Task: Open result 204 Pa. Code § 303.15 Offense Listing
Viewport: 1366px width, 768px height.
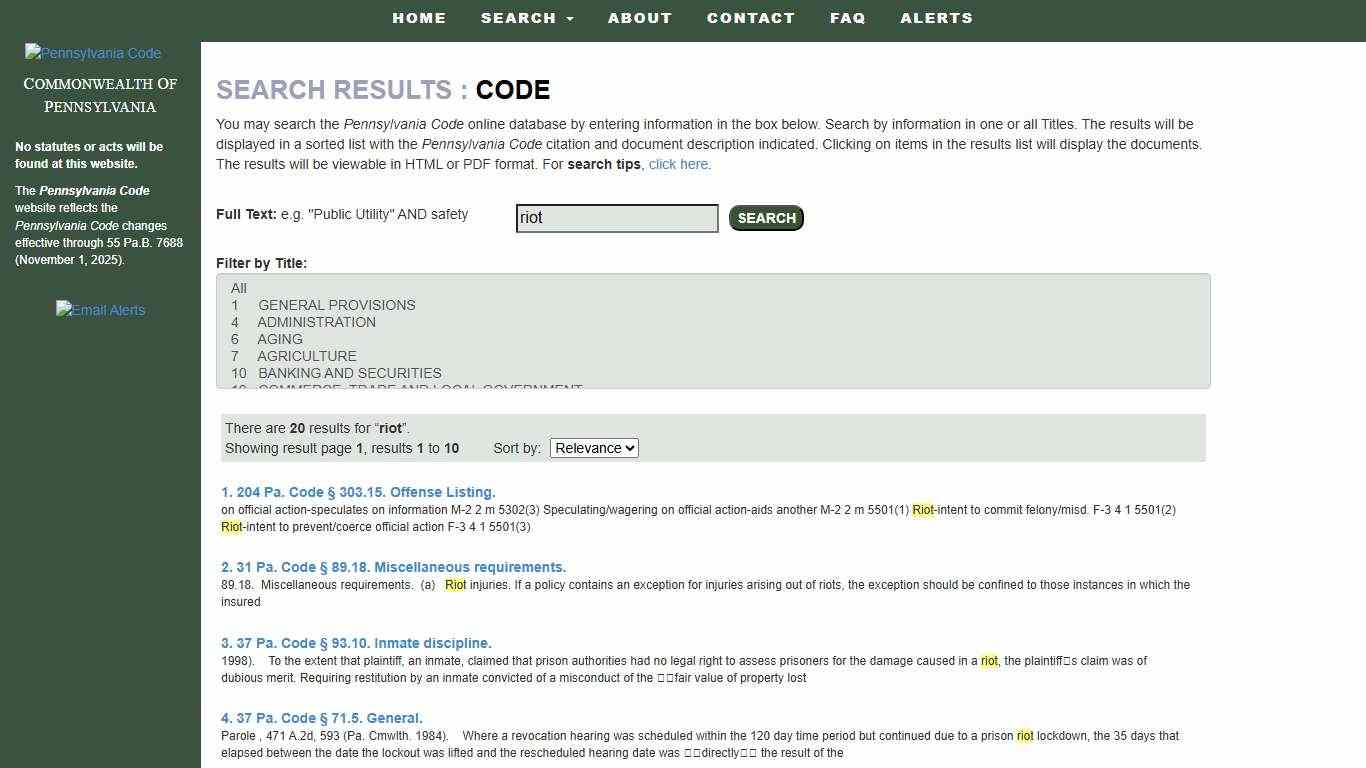Action: (358, 492)
